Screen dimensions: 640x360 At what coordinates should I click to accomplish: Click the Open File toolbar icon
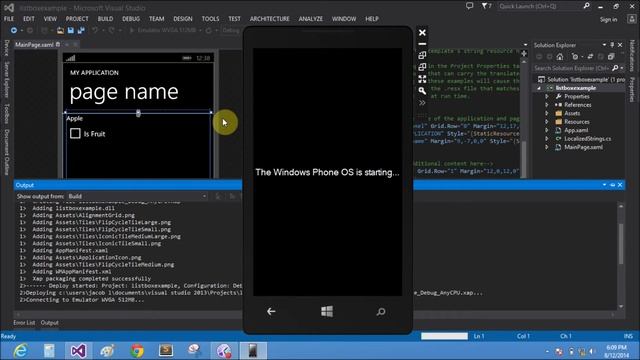[60, 30]
